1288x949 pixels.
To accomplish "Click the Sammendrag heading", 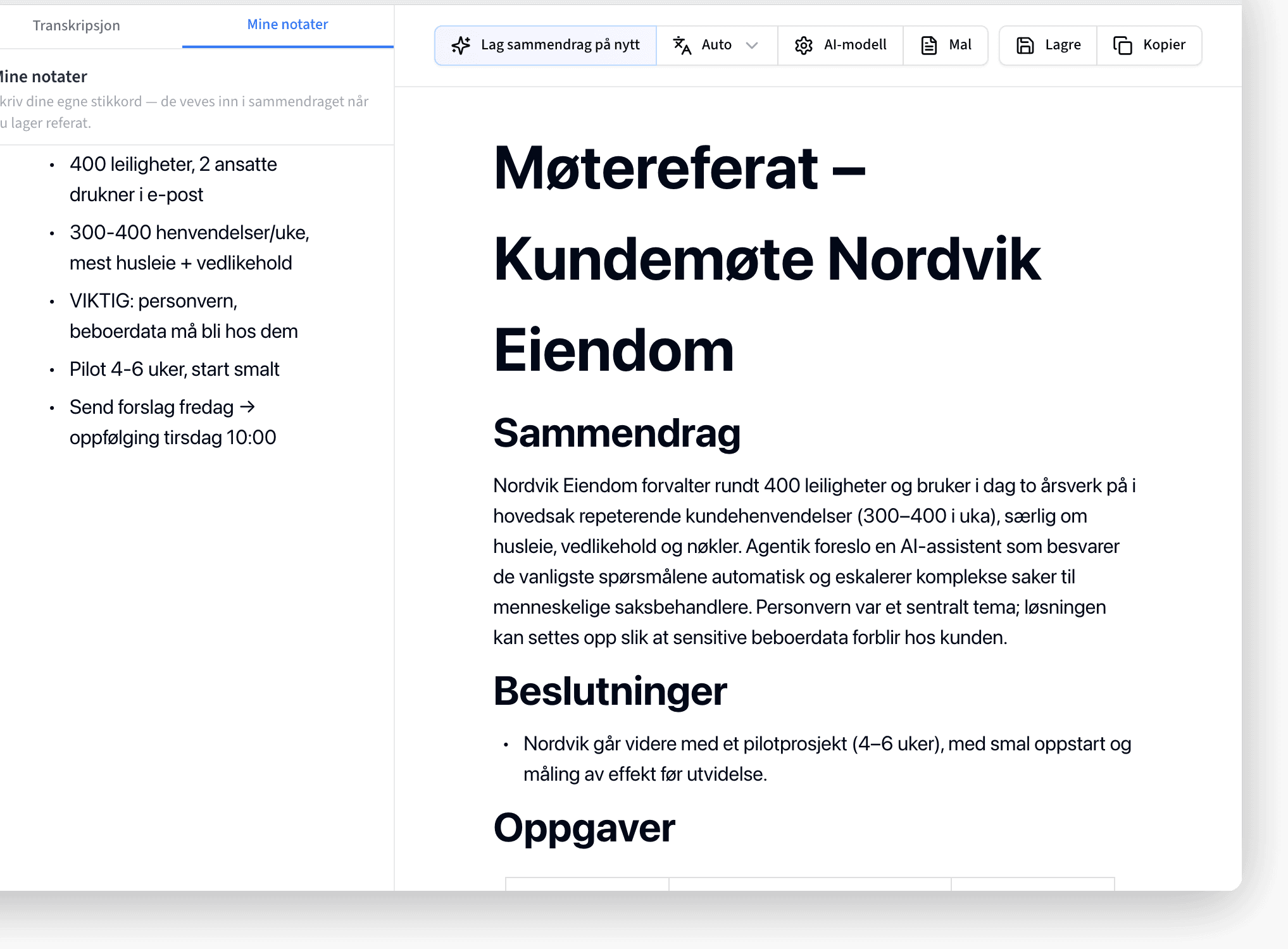I will point(616,433).
